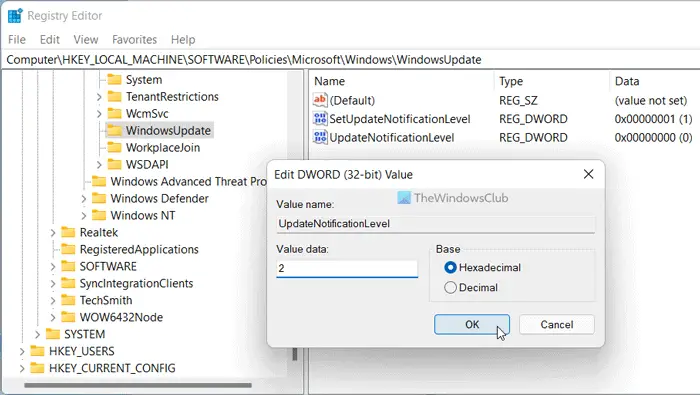Image resolution: width=700 pixels, height=395 pixels.
Task: Click the Registry Editor app icon
Action: point(15,16)
